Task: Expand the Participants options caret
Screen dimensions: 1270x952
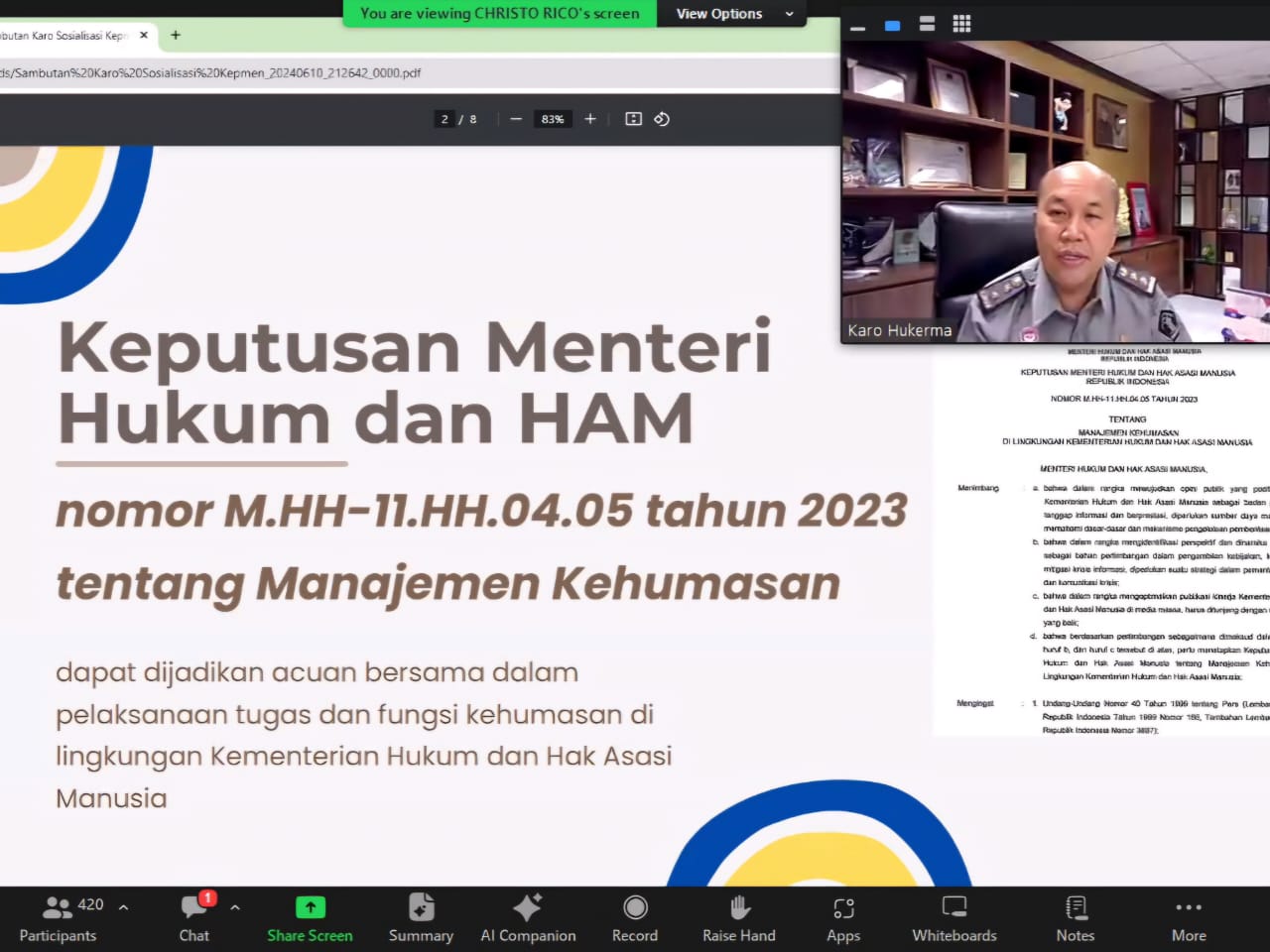Action: click(123, 906)
